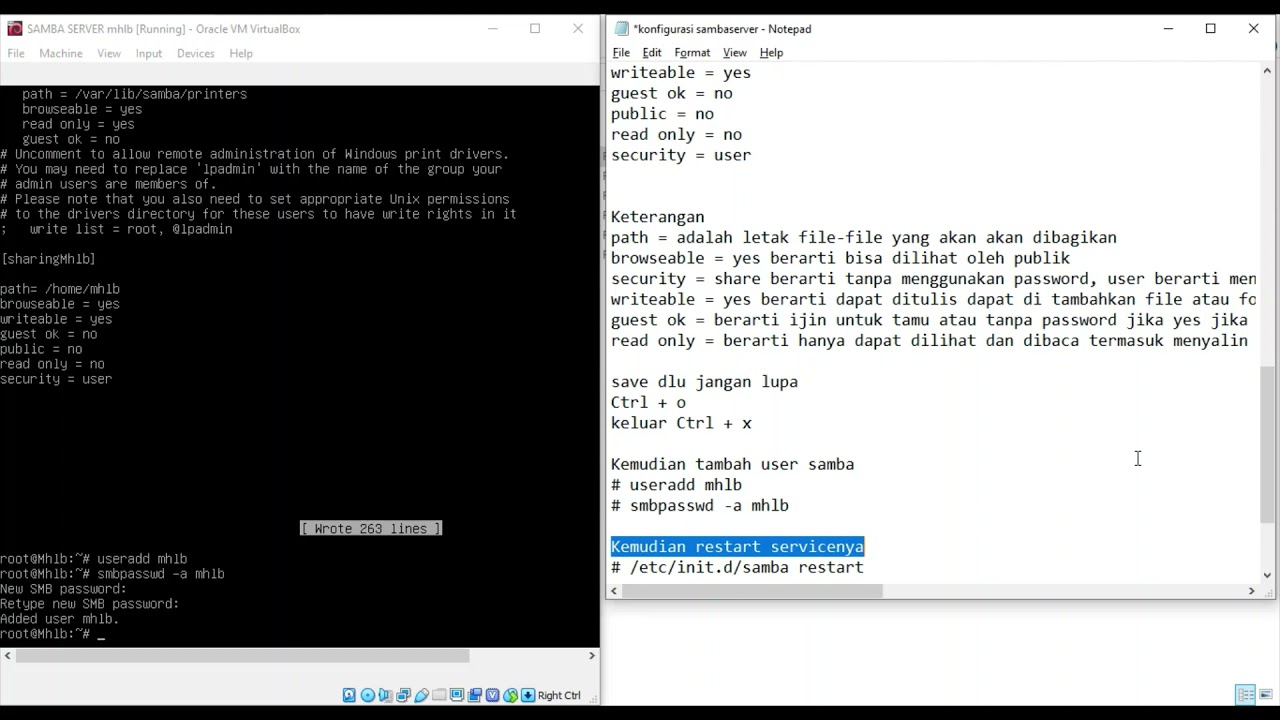Click Notepad horizontal scrollbar thumb
The image size is (1280, 720).
[x=752, y=591]
